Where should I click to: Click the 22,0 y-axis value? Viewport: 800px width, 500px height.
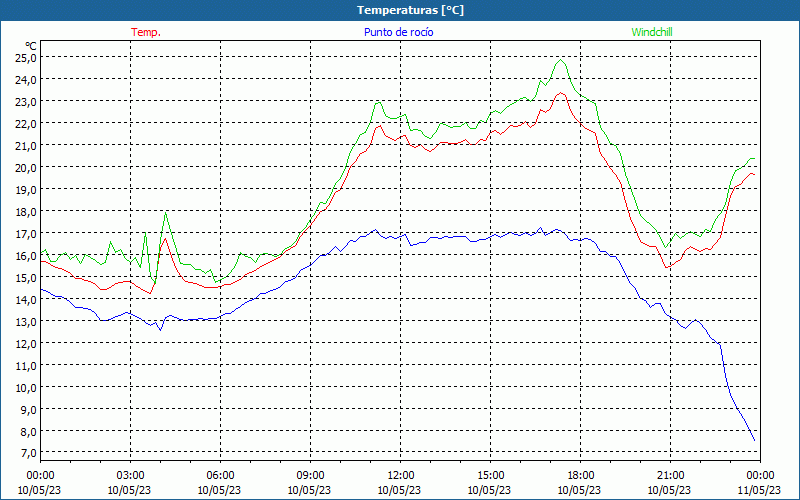[26, 123]
